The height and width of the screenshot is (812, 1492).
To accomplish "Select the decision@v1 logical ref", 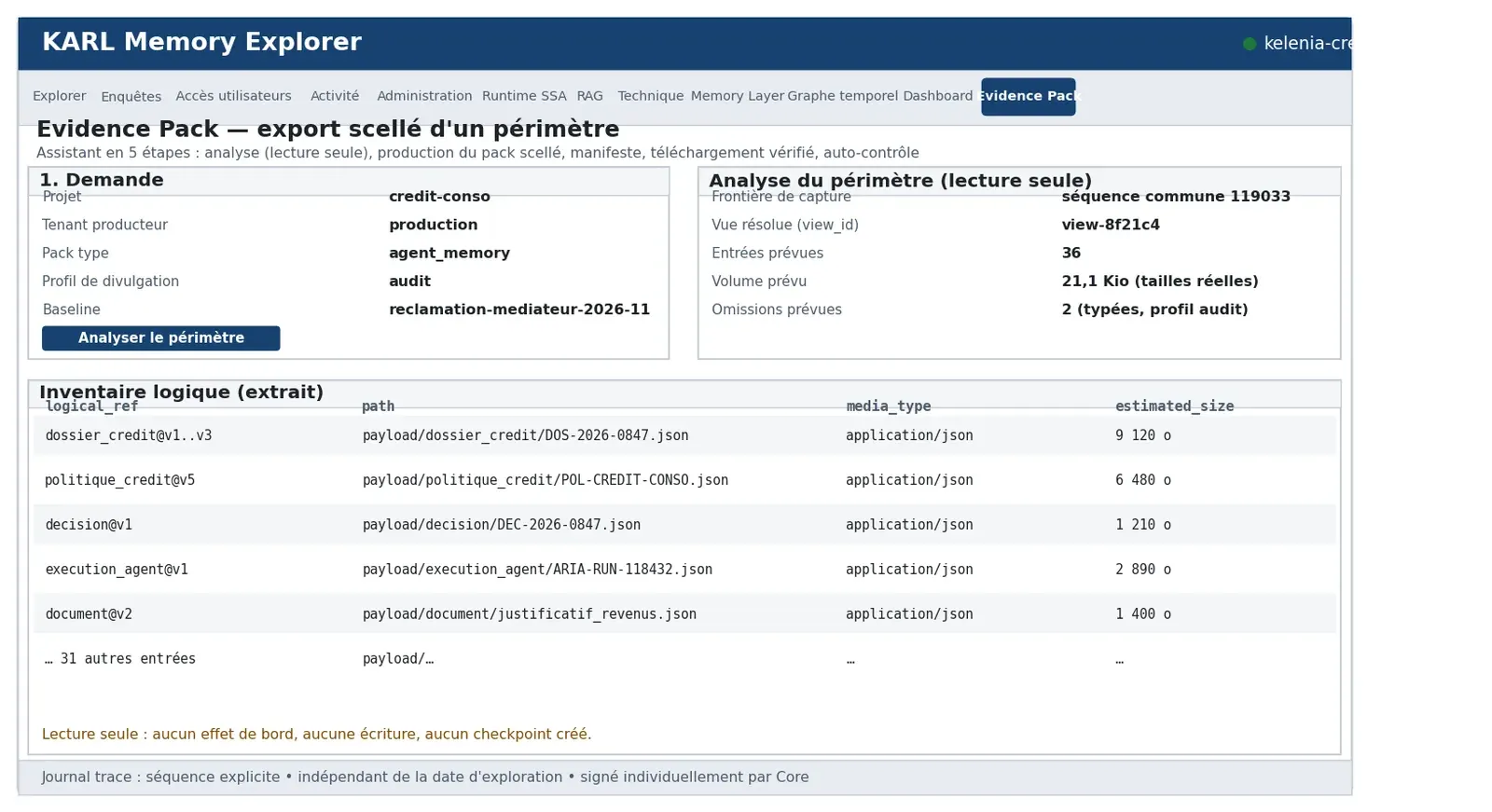I will 89,525.
